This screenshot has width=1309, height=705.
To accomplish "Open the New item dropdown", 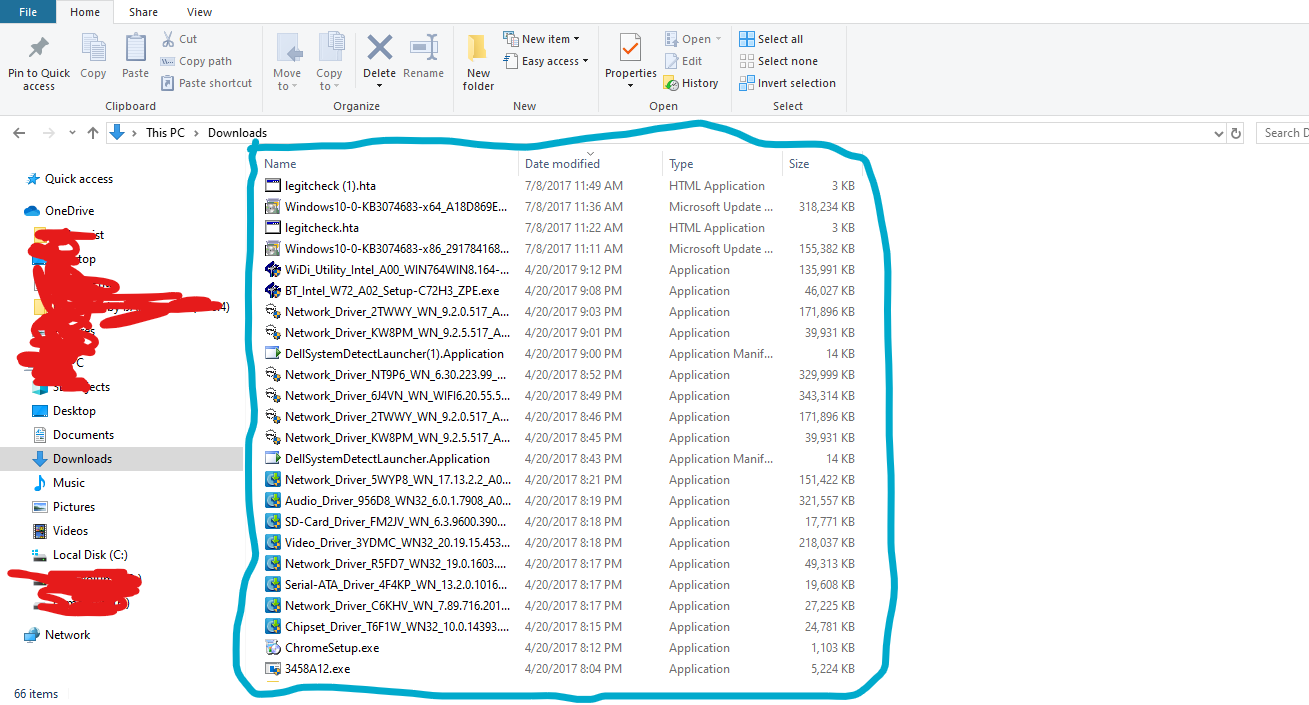I will (543, 38).
